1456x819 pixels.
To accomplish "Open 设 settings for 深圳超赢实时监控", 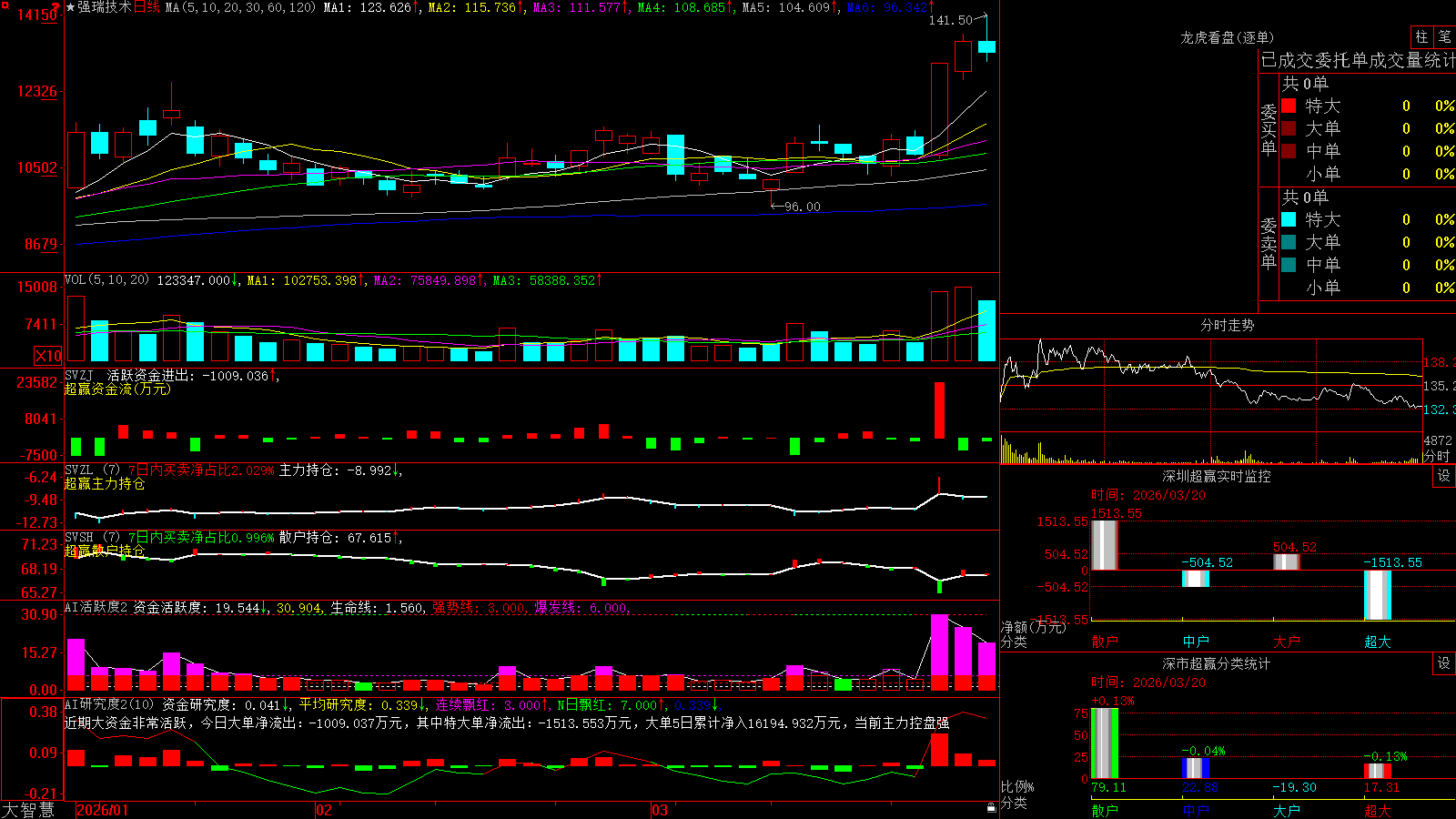I will pyautogui.click(x=1444, y=476).
